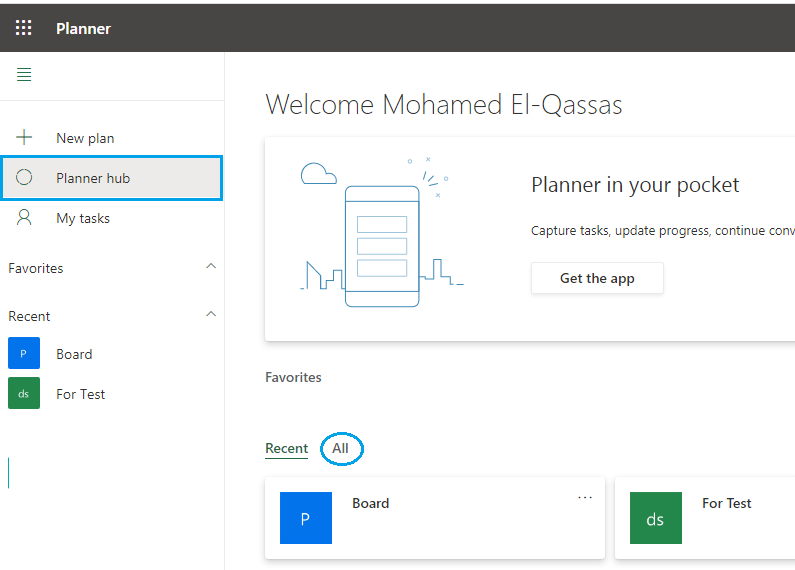Screen dimensions: 795x570
Task: Click the Get the app button
Action: coord(597,278)
